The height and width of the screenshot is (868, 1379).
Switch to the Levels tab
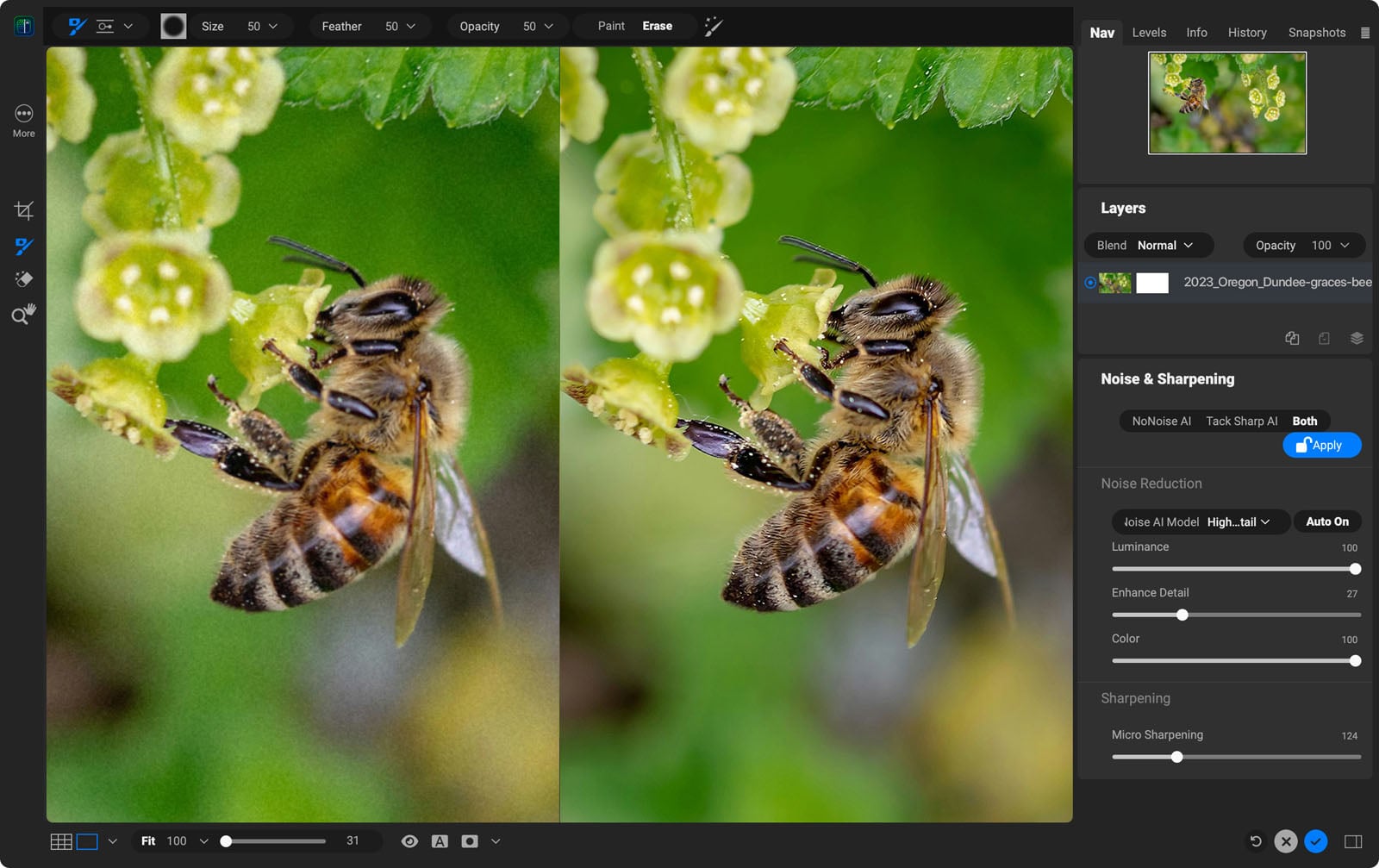pyautogui.click(x=1149, y=33)
